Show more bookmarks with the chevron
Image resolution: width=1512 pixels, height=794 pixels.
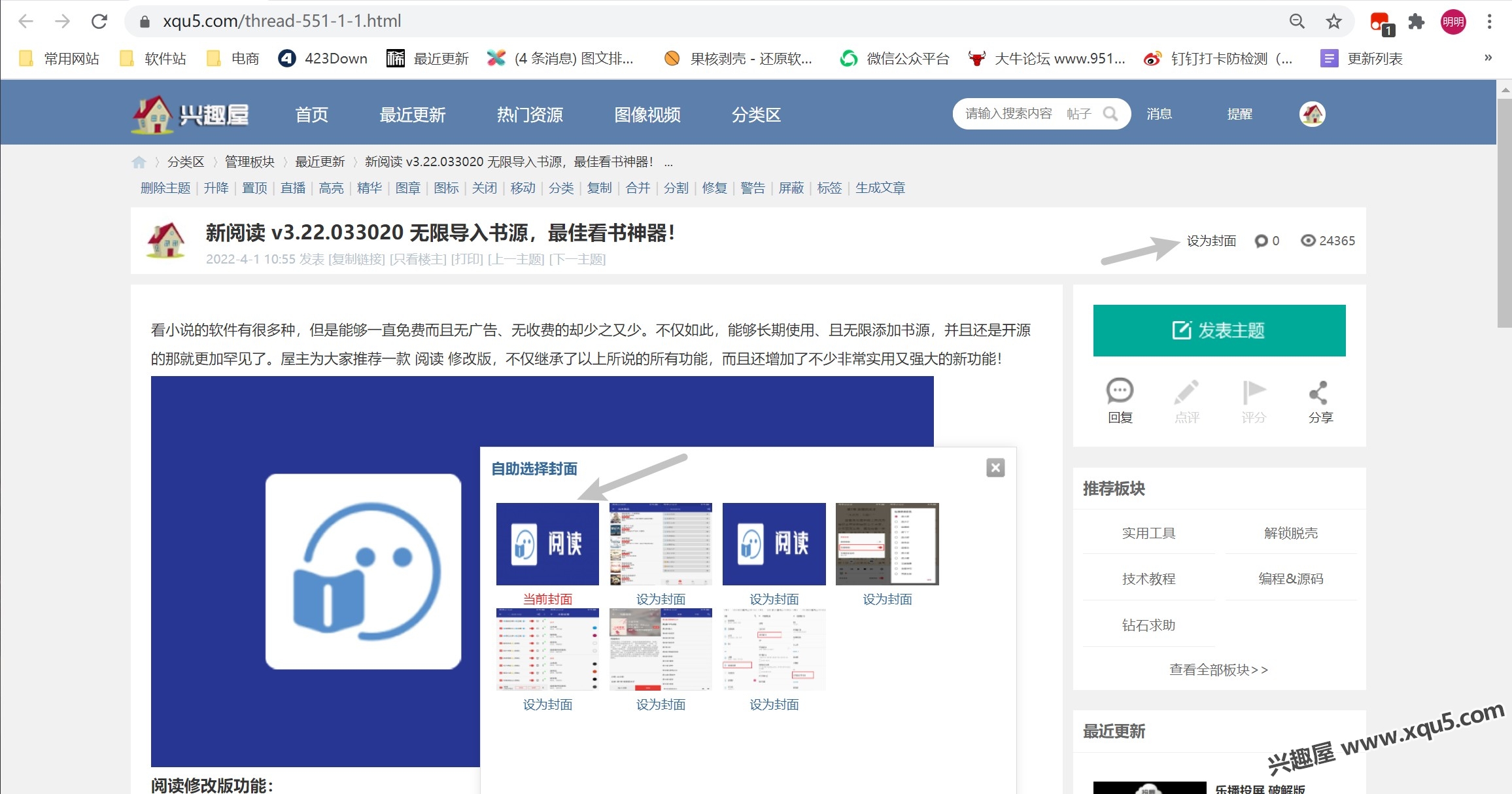click(1488, 58)
